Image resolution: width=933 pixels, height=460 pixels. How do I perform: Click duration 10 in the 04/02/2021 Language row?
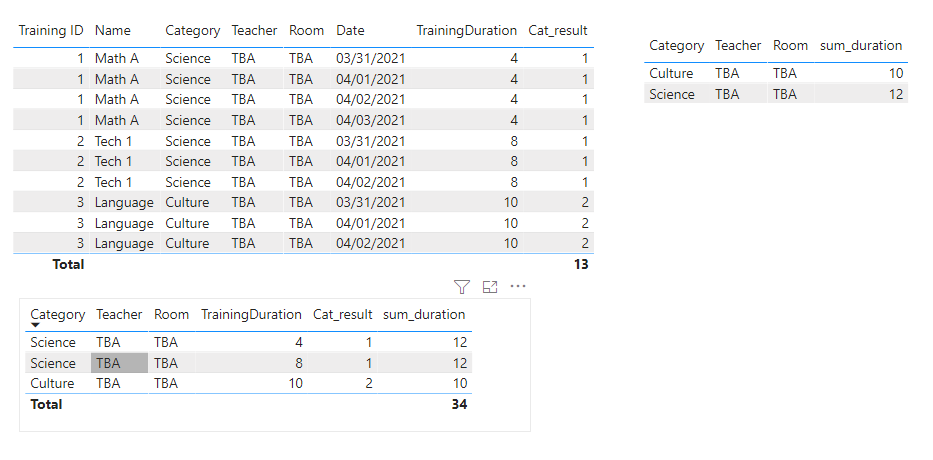coord(511,243)
